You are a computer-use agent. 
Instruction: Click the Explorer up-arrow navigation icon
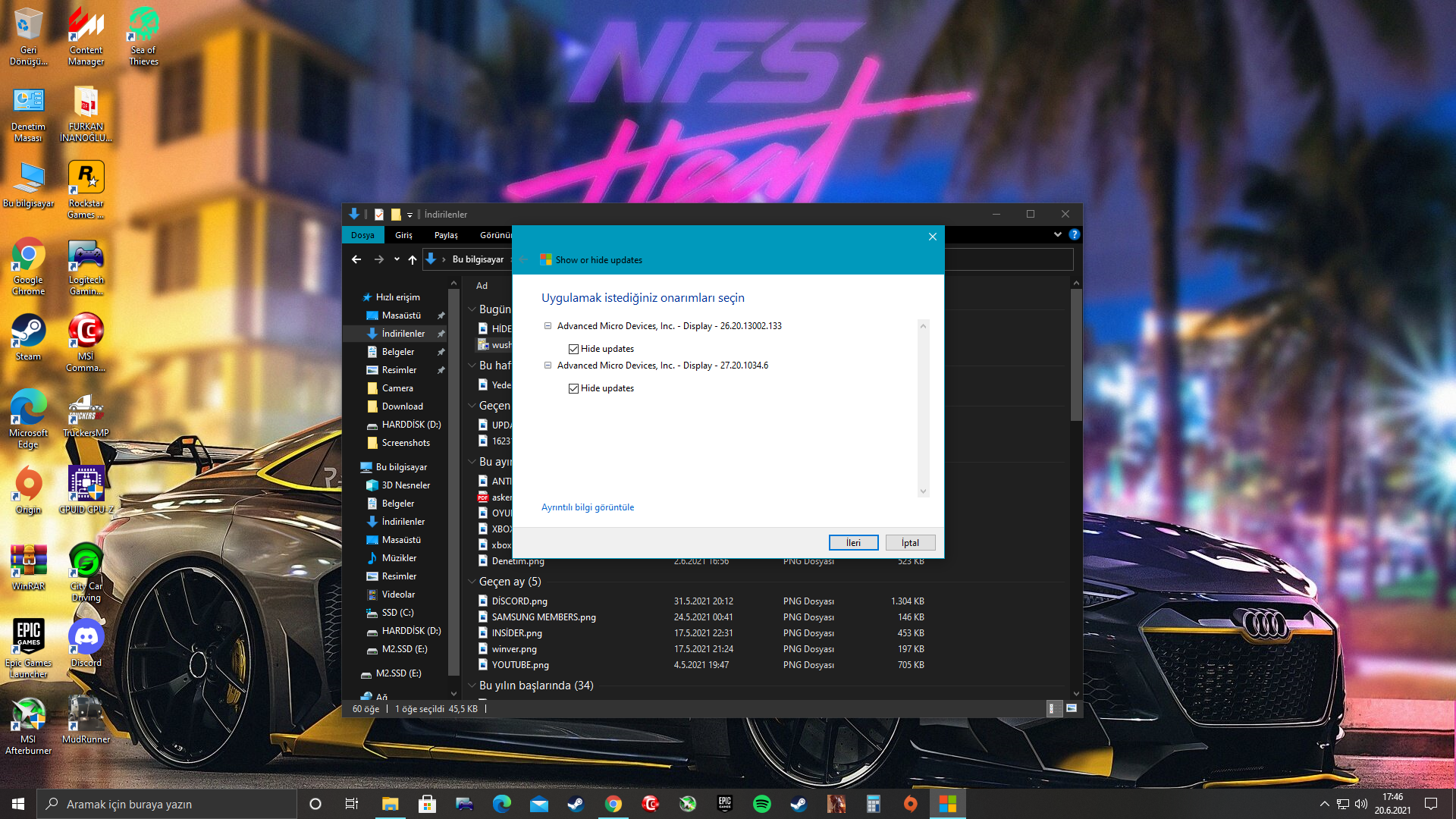point(412,259)
